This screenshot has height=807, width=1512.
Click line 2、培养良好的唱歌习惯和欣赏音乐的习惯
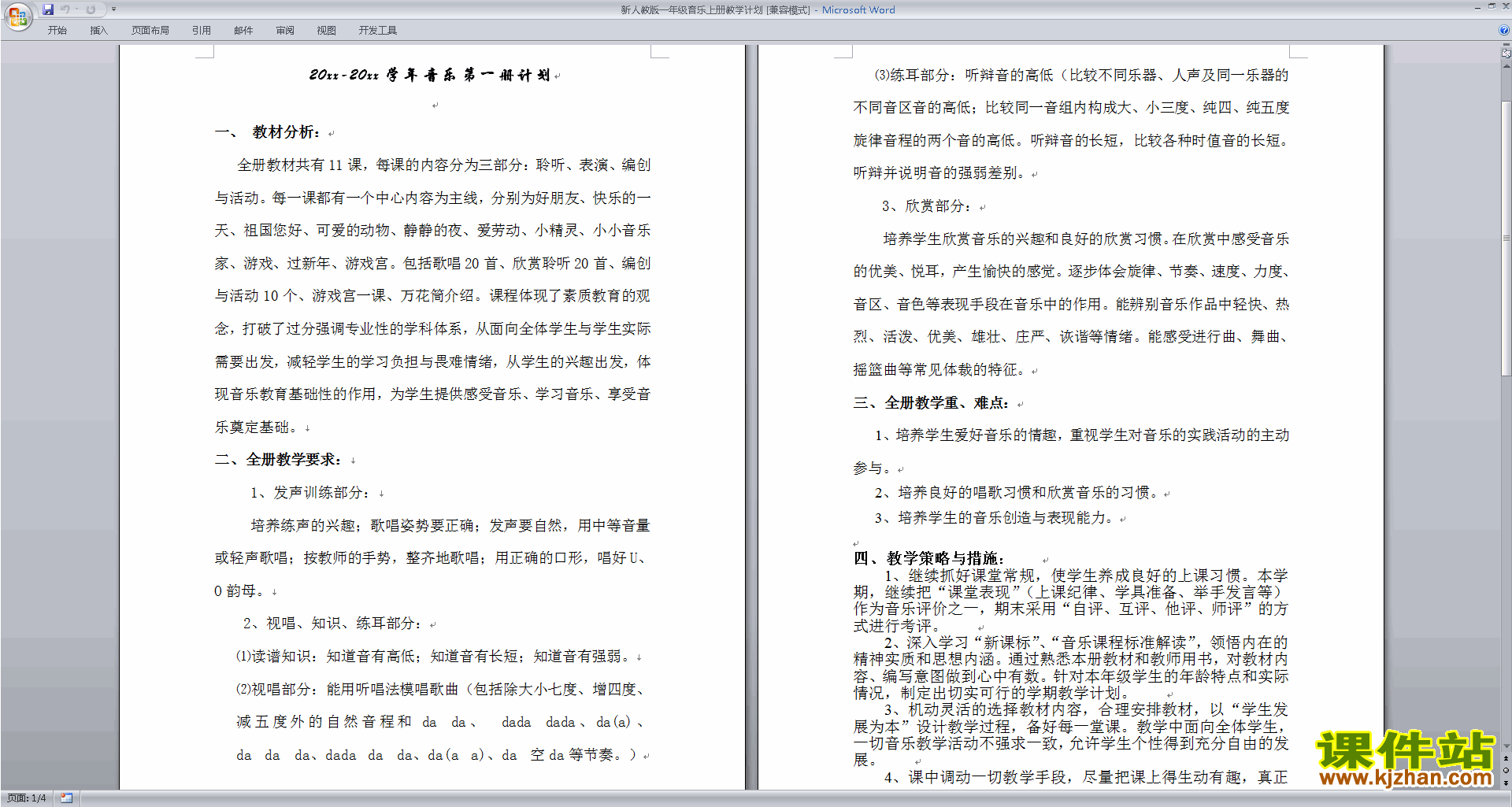[1017, 493]
